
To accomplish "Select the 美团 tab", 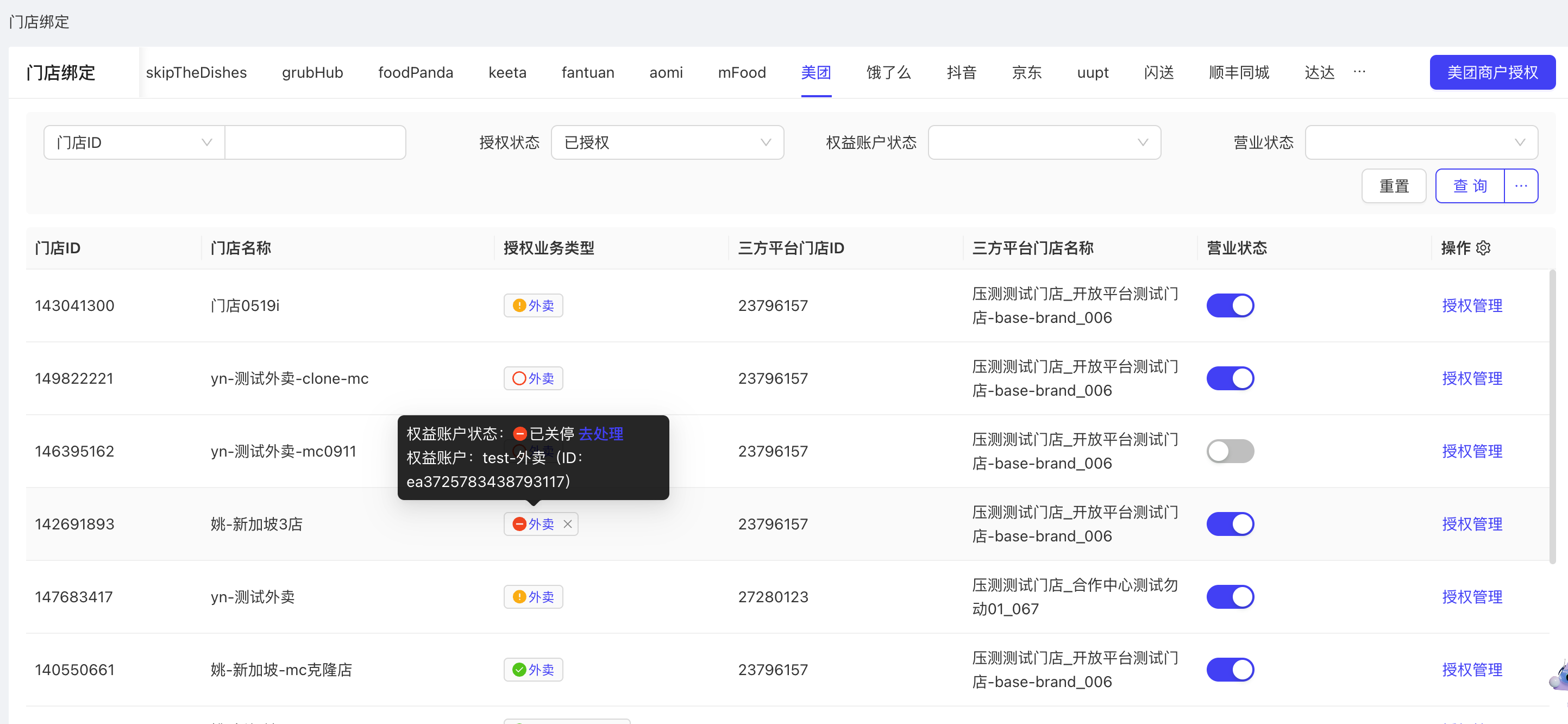I will click(816, 72).
